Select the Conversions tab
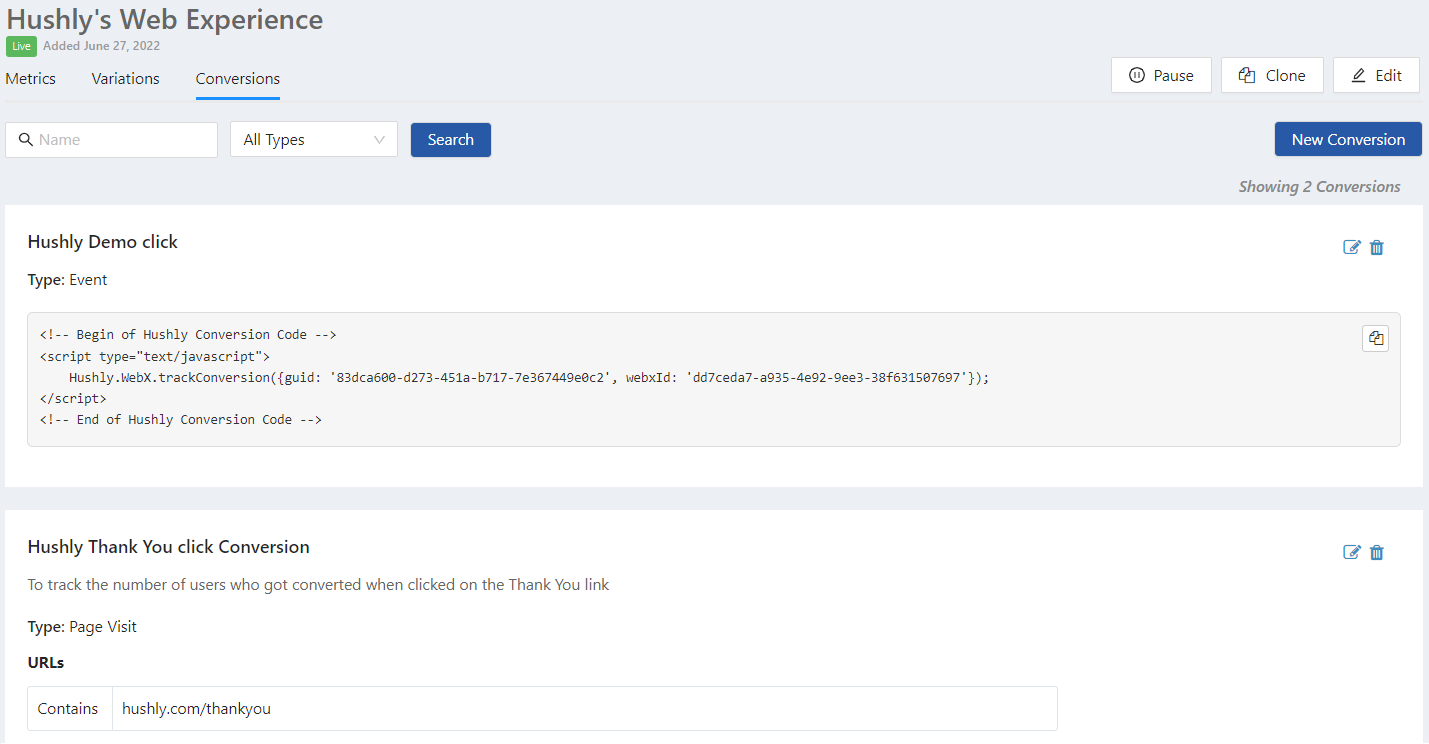 [238, 79]
